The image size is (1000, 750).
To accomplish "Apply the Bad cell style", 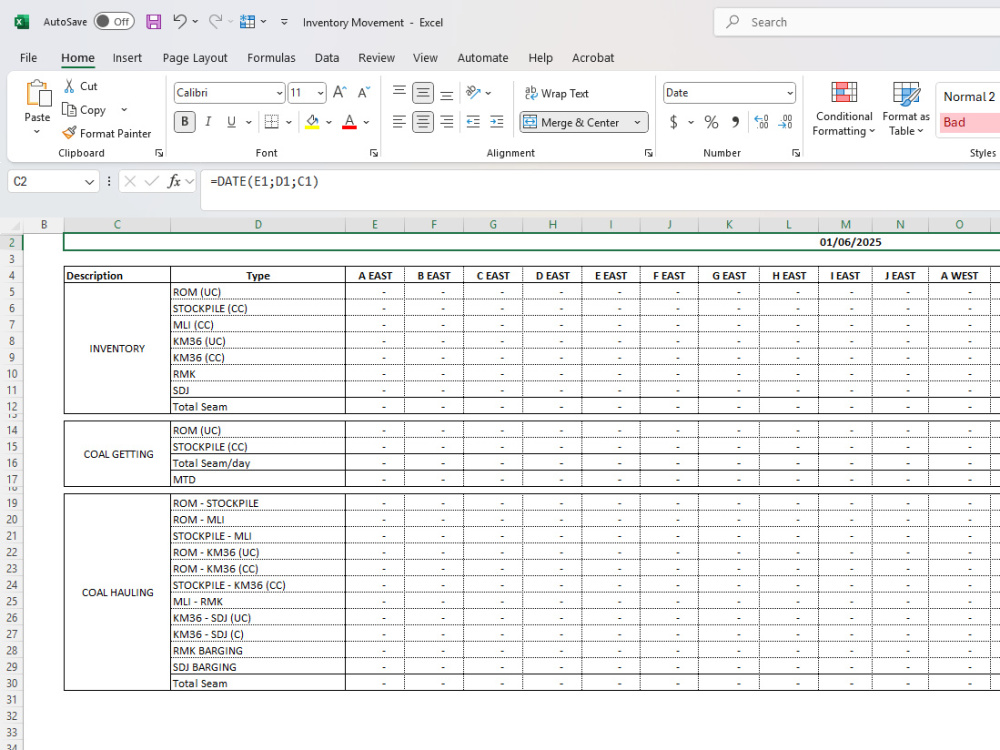I will (x=969, y=122).
